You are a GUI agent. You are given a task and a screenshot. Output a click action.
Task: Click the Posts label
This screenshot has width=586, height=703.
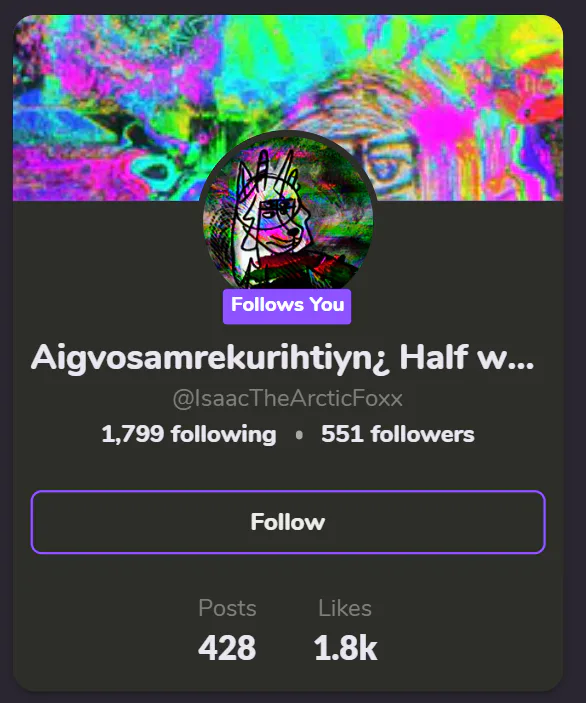point(227,608)
